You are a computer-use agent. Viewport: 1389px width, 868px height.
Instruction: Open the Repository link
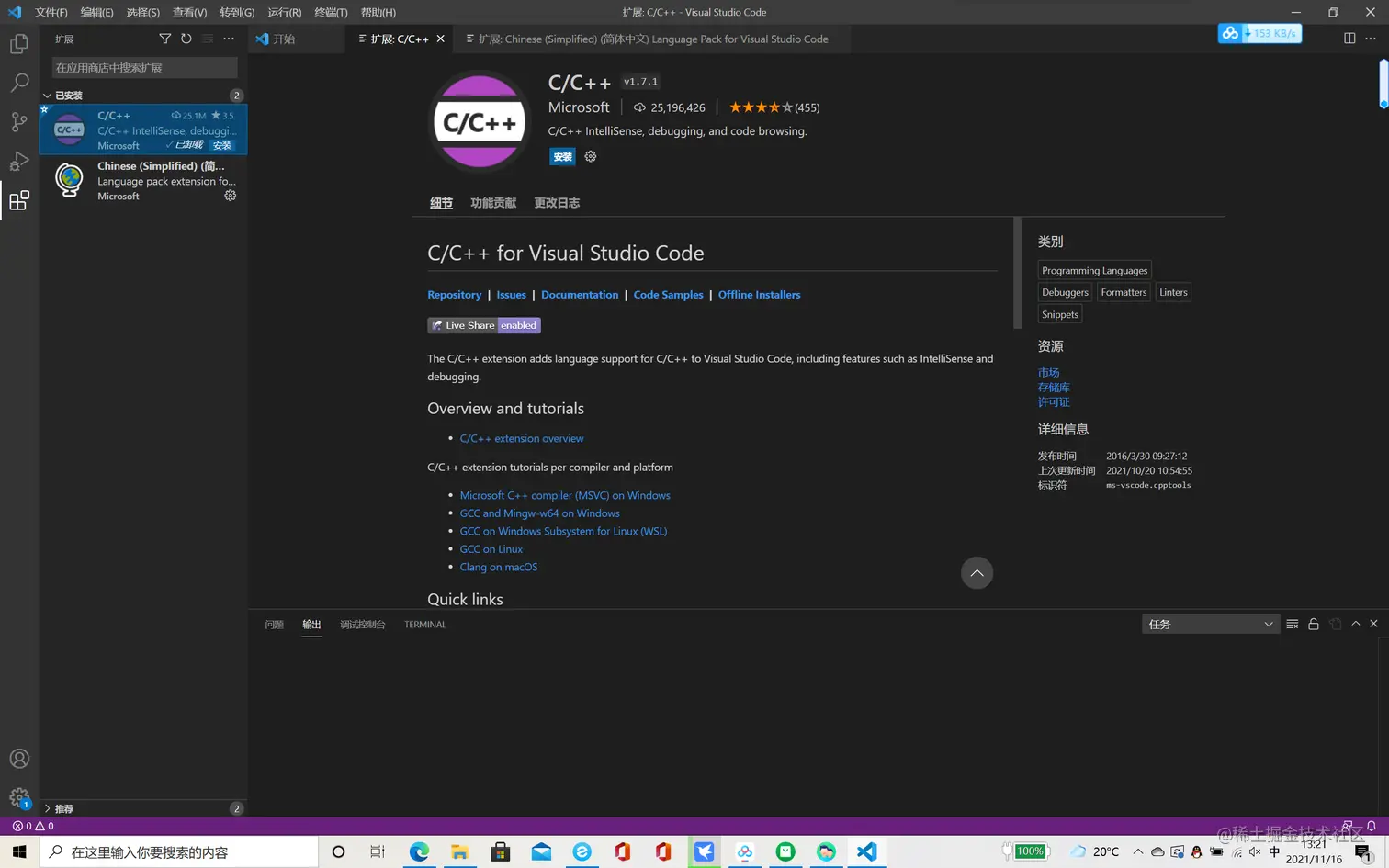[x=454, y=295]
